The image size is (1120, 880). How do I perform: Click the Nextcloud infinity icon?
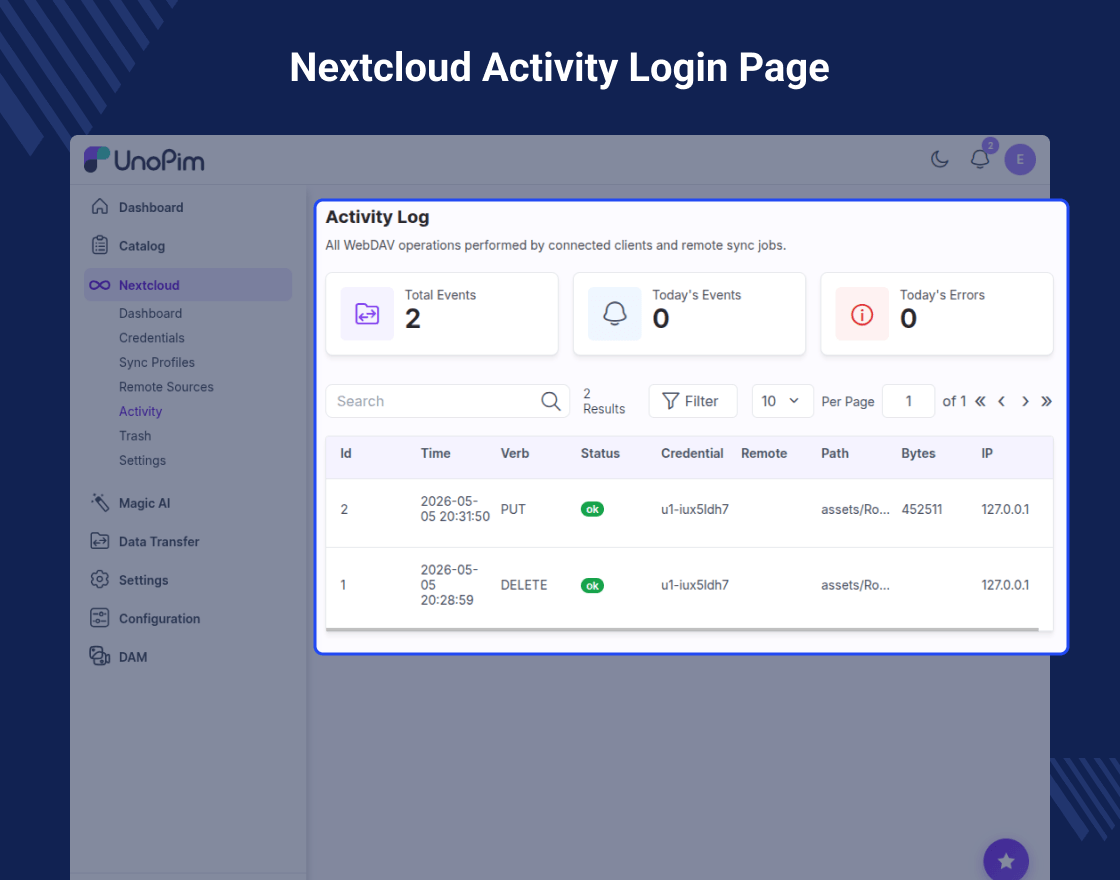pos(99,285)
